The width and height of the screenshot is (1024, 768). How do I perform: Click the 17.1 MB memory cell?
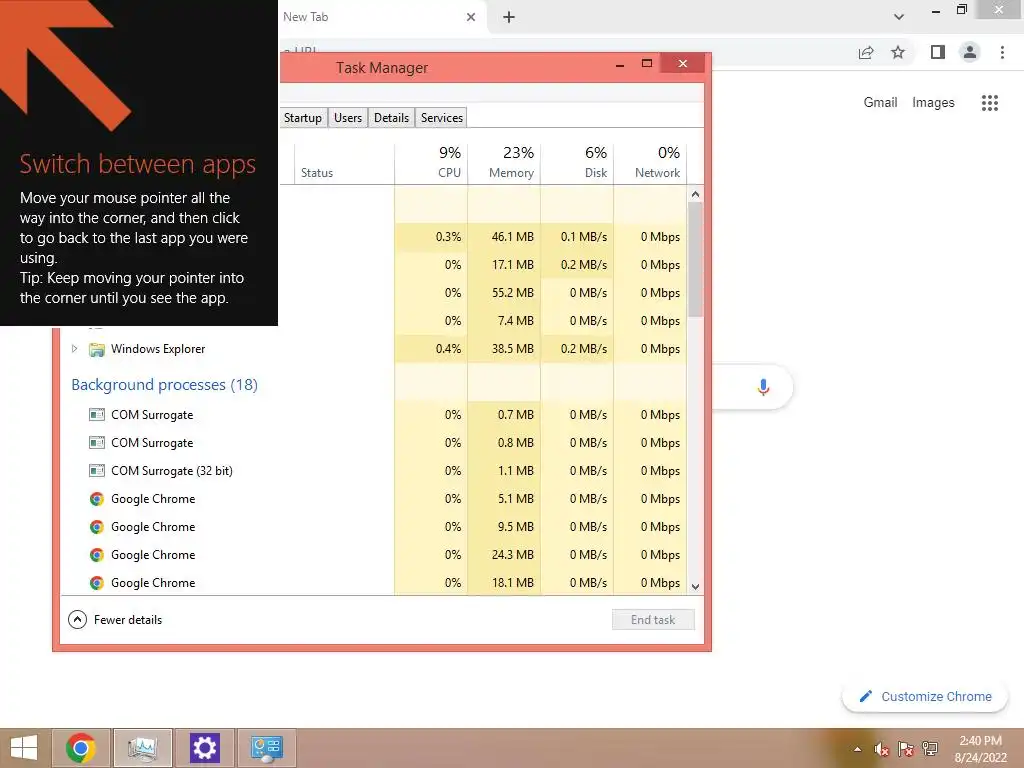pyautogui.click(x=504, y=264)
